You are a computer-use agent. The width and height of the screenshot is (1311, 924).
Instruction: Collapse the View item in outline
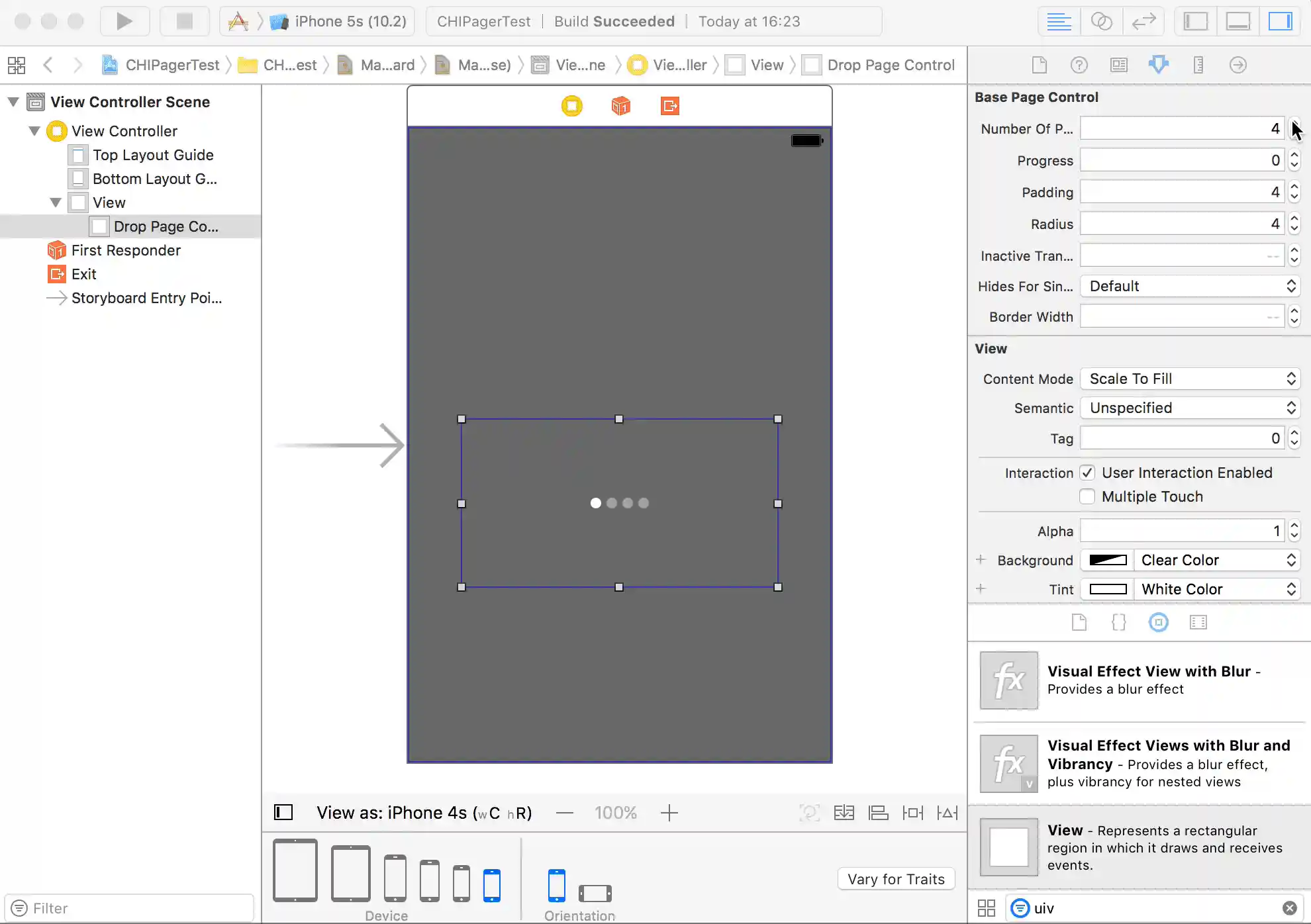coord(56,203)
